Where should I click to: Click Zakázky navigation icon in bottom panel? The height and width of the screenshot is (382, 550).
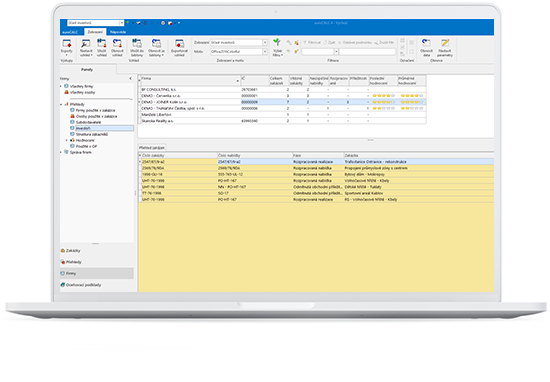(63, 250)
